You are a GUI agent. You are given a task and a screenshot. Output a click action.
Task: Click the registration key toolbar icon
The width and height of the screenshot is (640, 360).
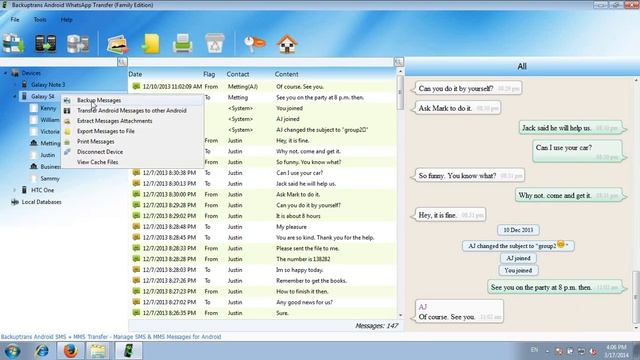255,44
